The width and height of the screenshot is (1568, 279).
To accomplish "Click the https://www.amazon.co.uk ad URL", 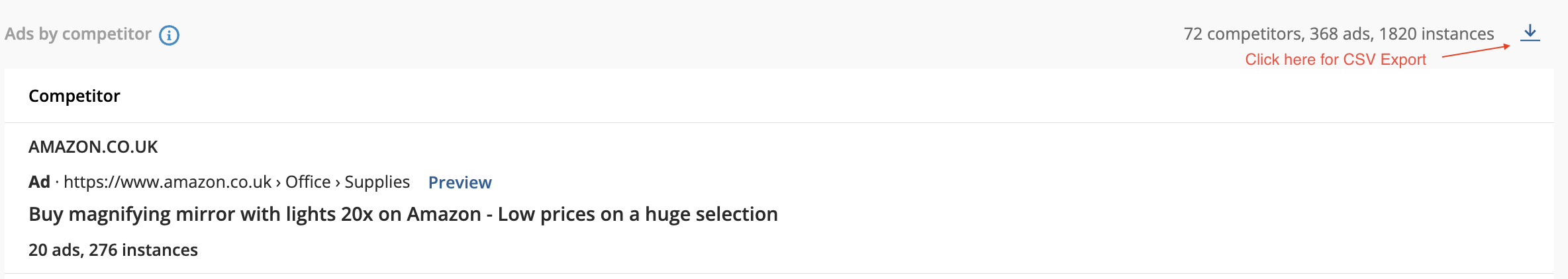I will pos(168,182).
